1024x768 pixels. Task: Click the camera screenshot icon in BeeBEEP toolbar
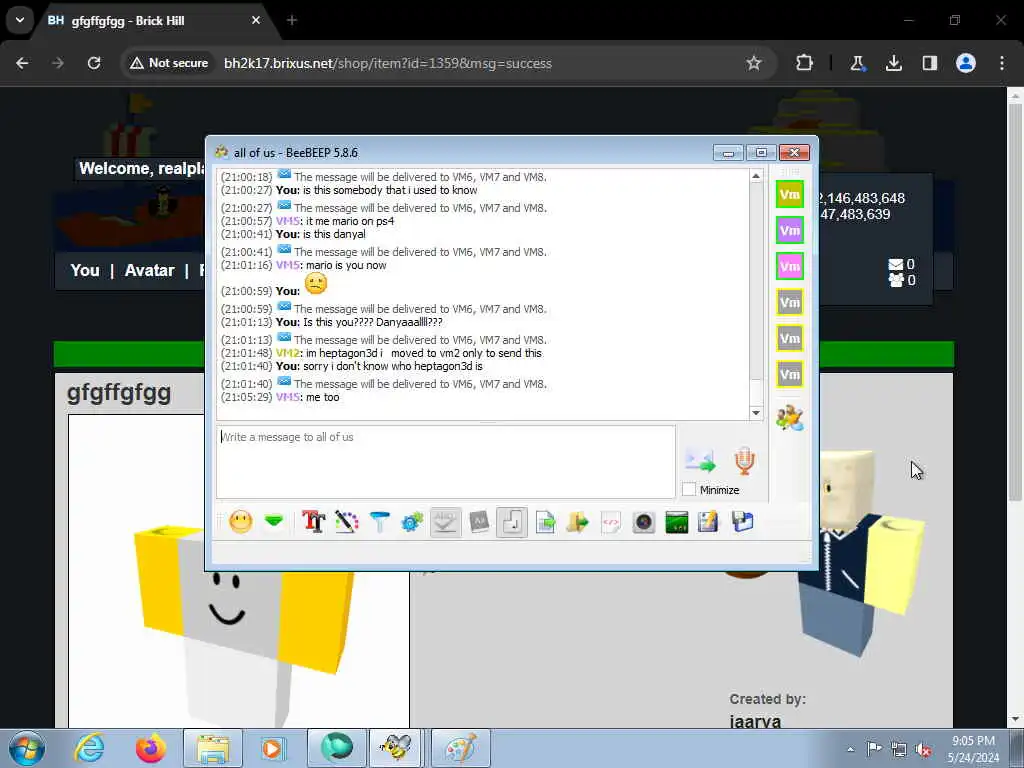point(643,522)
